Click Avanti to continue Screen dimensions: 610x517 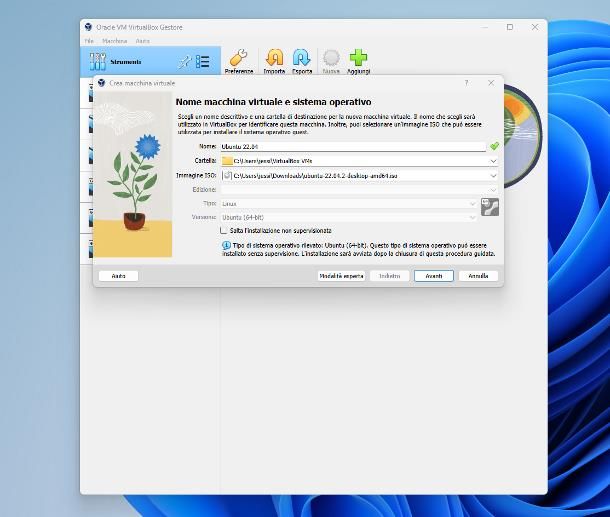click(x=434, y=276)
